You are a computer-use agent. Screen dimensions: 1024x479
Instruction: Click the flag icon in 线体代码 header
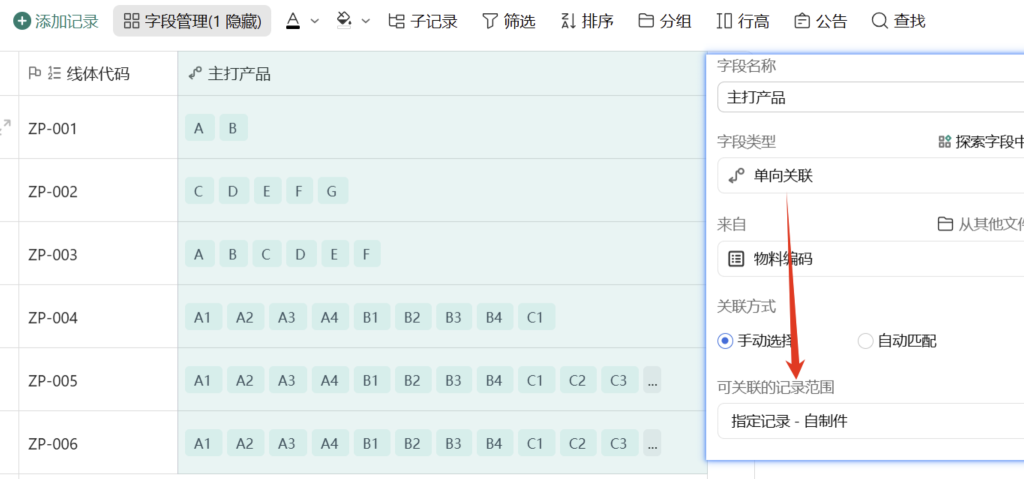tap(34, 73)
